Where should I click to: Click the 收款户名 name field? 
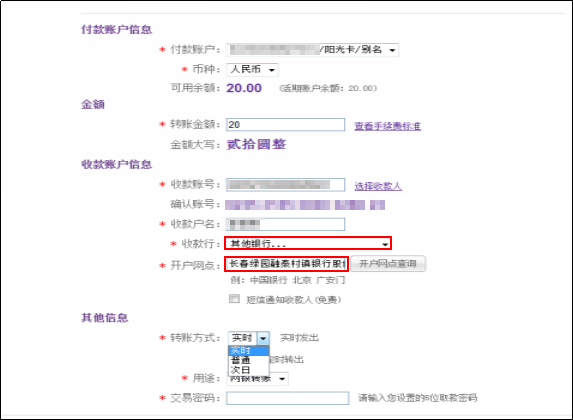(285, 224)
